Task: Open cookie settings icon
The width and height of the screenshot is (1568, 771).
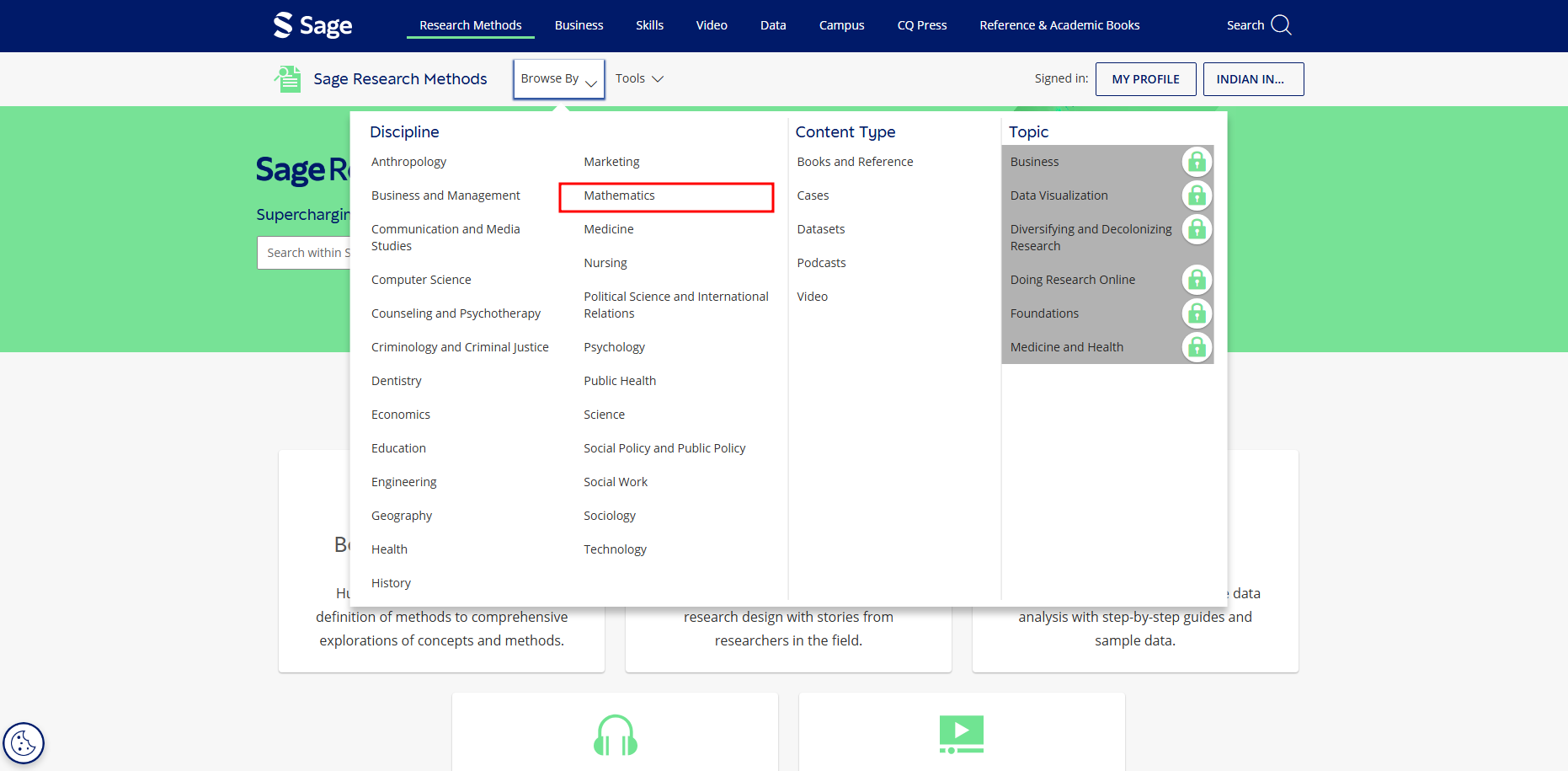Action: tap(24, 743)
